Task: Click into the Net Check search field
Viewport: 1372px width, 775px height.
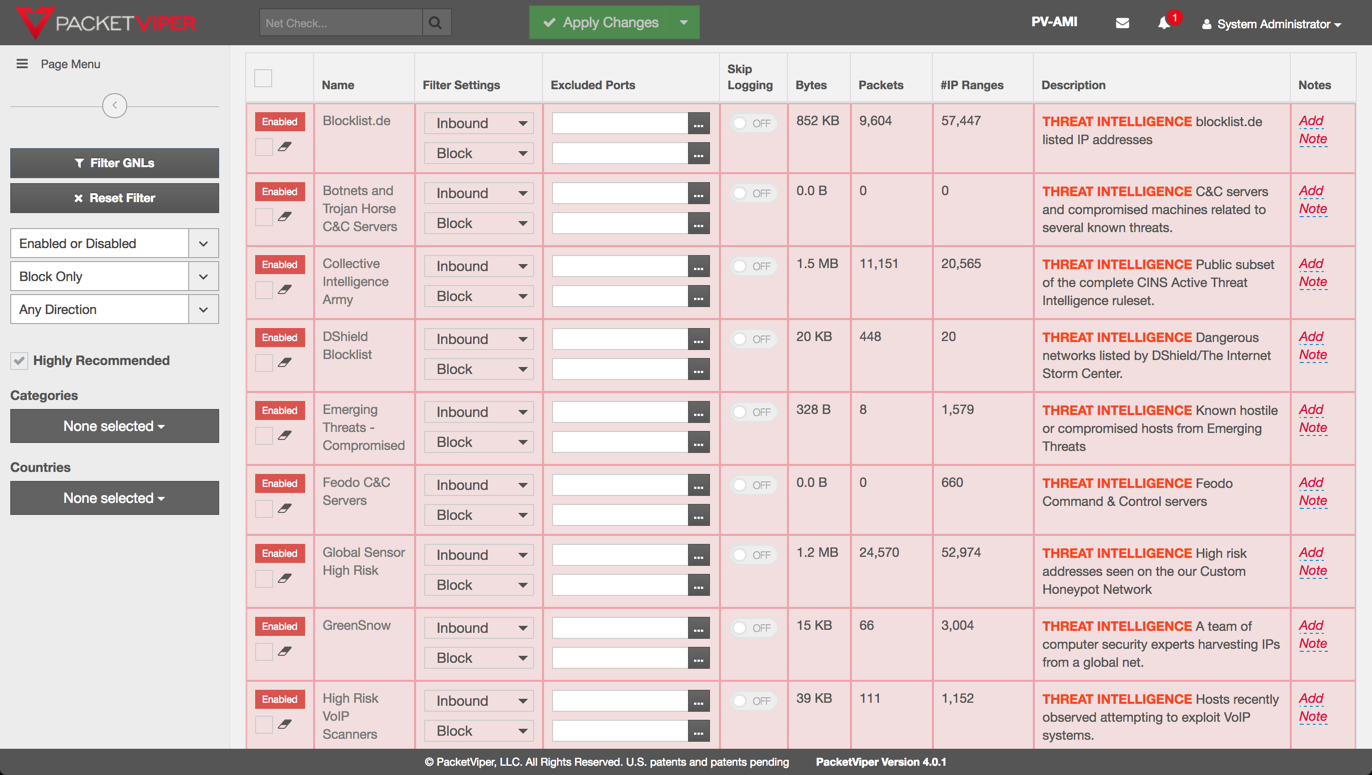Action: pyautogui.click(x=340, y=23)
